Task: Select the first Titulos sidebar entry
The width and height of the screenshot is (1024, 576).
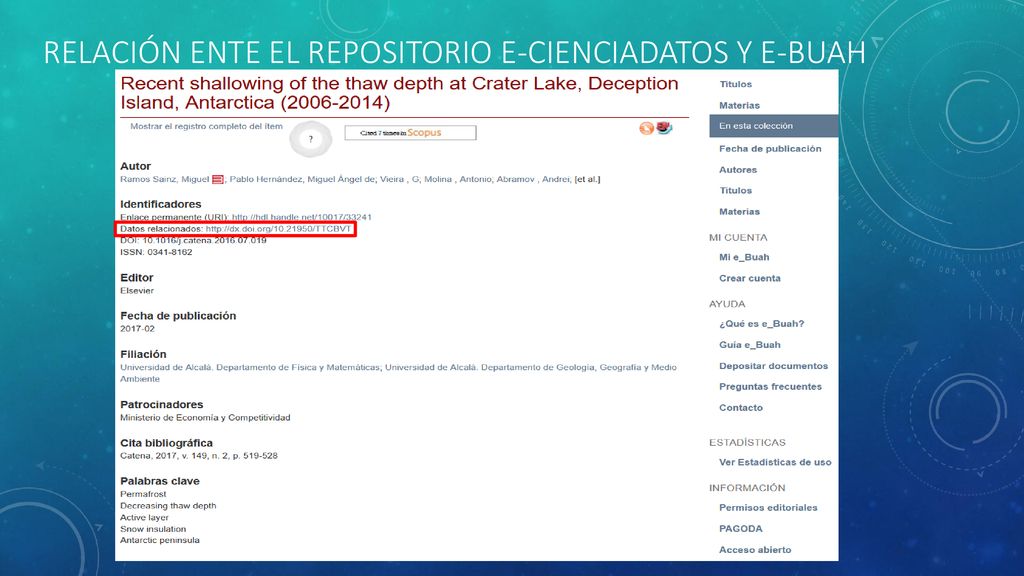Action: pyautogui.click(x=735, y=84)
